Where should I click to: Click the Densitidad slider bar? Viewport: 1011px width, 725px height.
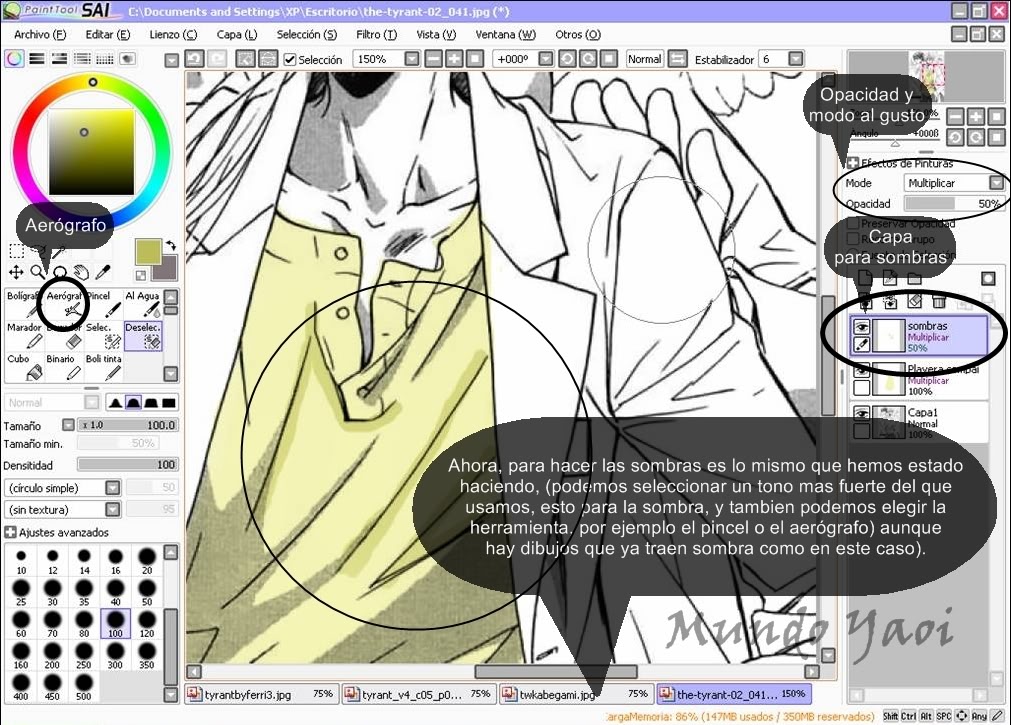point(128,464)
